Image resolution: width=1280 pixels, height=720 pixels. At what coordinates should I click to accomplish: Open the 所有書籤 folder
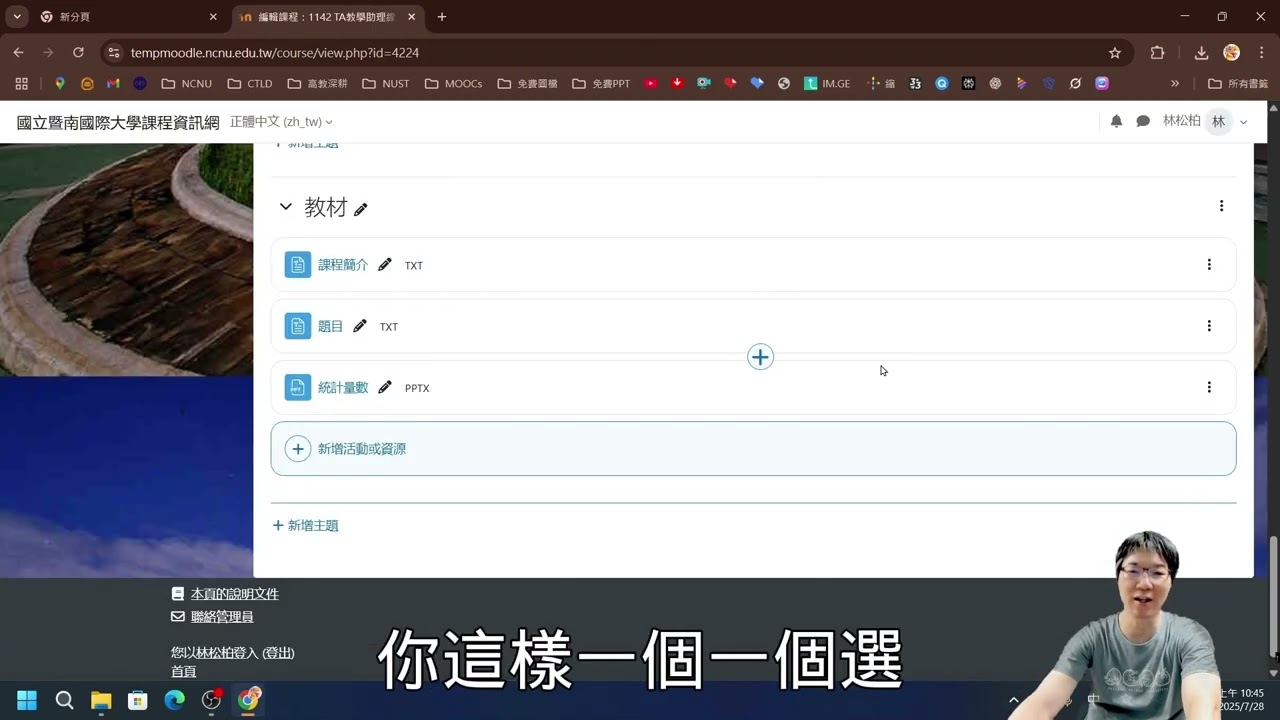point(1238,84)
